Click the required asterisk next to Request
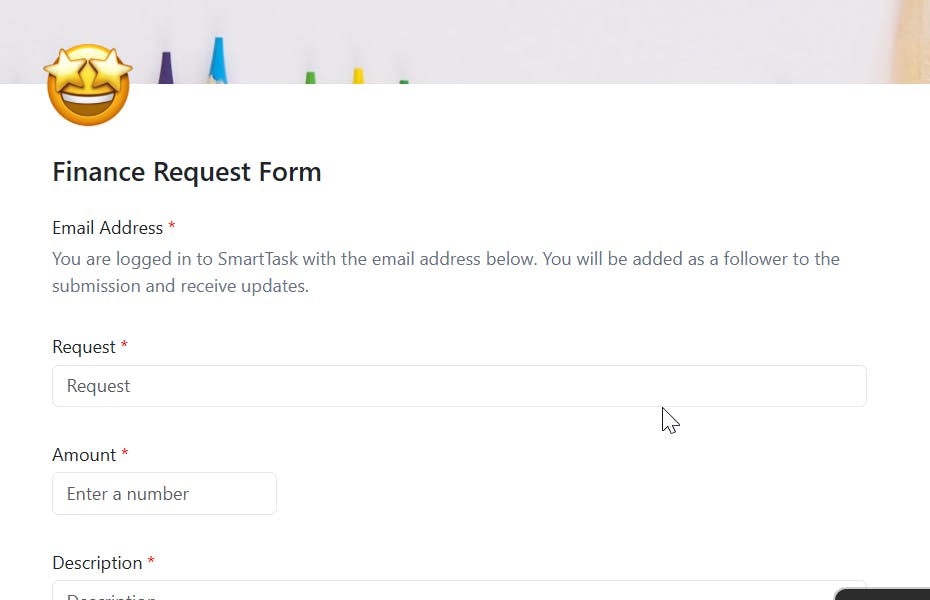The width and height of the screenshot is (930, 600). click(x=124, y=347)
